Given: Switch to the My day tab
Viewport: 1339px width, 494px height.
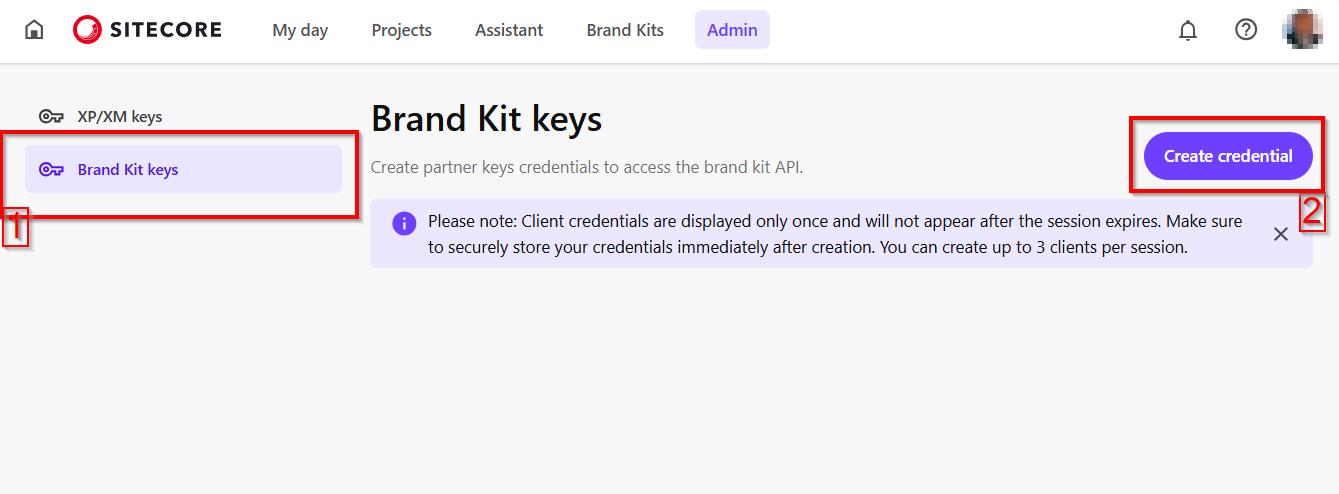Looking at the screenshot, I should [x=300, y=30].
